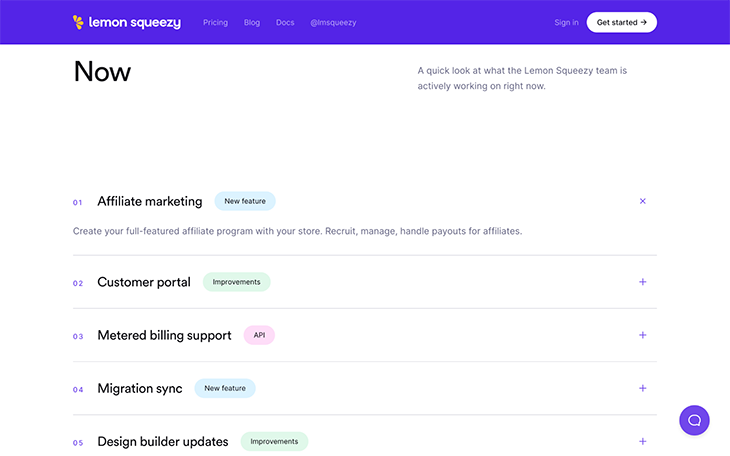Go to the Blog page
Image resolution: width=730 pixels, height=456 pixels.
point(252,22)
